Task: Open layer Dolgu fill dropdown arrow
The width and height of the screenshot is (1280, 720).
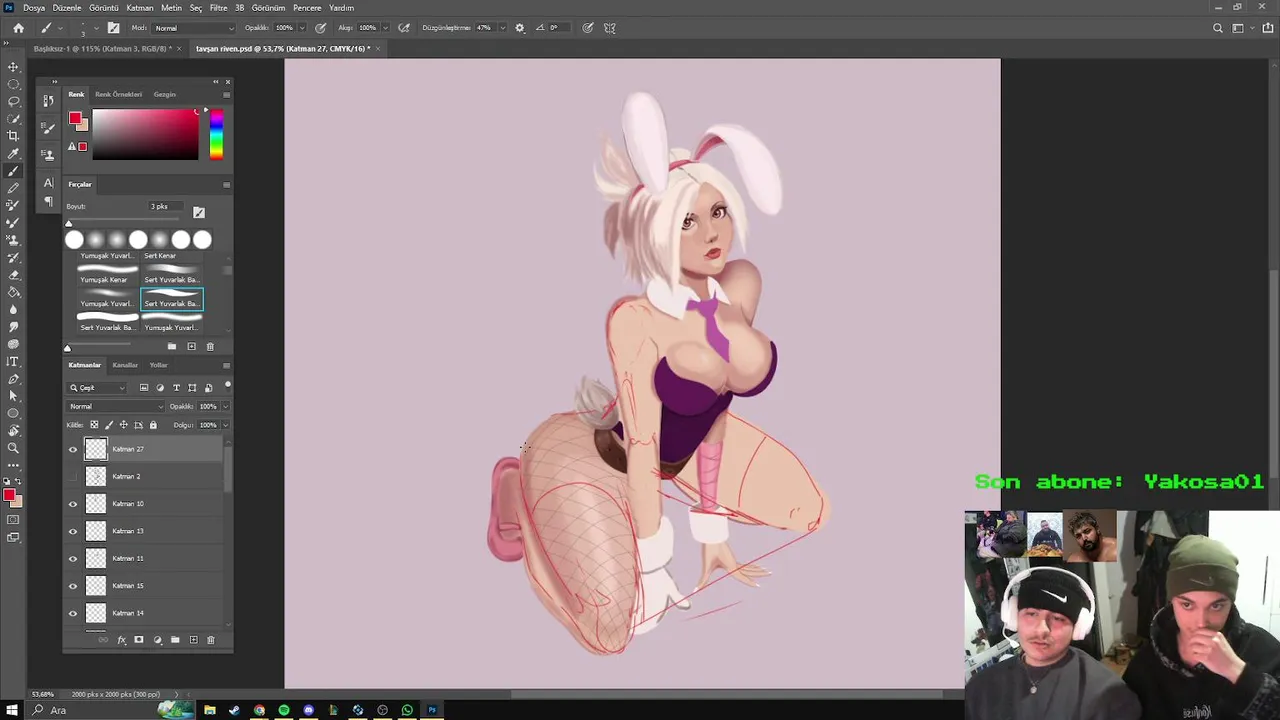Action: [225, 425]
